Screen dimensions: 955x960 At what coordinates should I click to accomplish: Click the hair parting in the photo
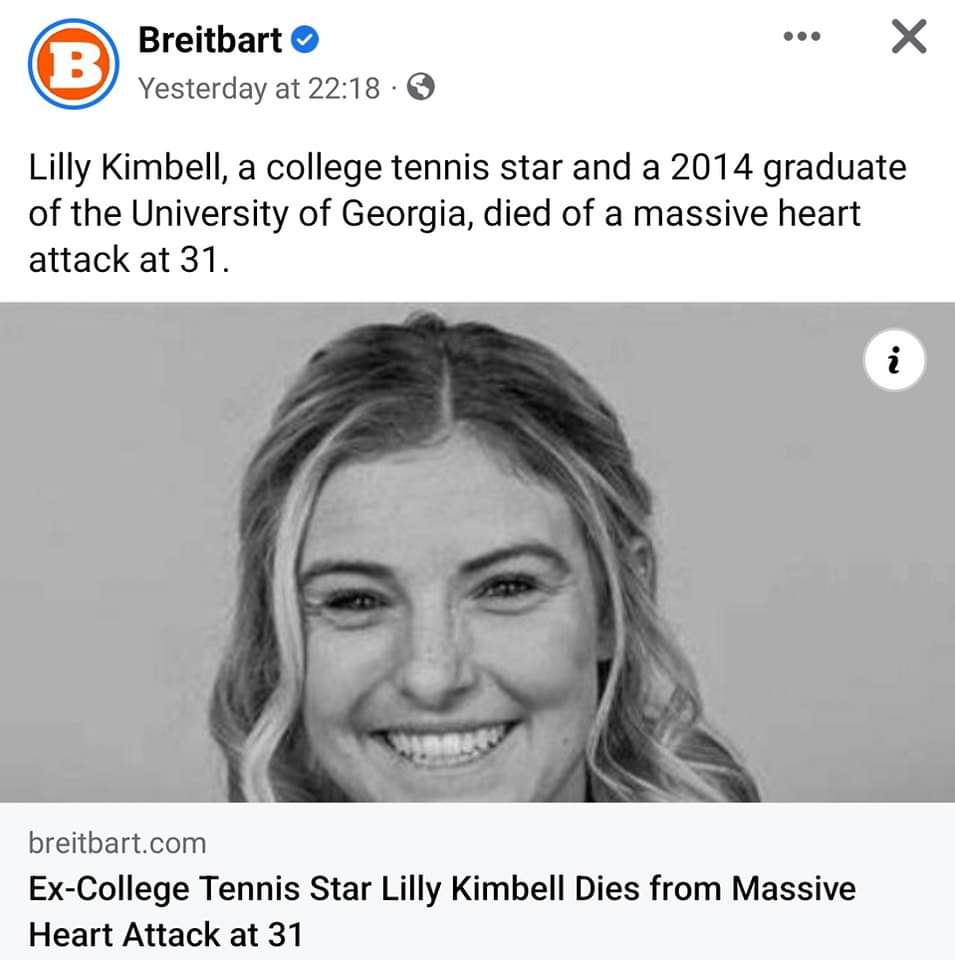pos(440,400)
